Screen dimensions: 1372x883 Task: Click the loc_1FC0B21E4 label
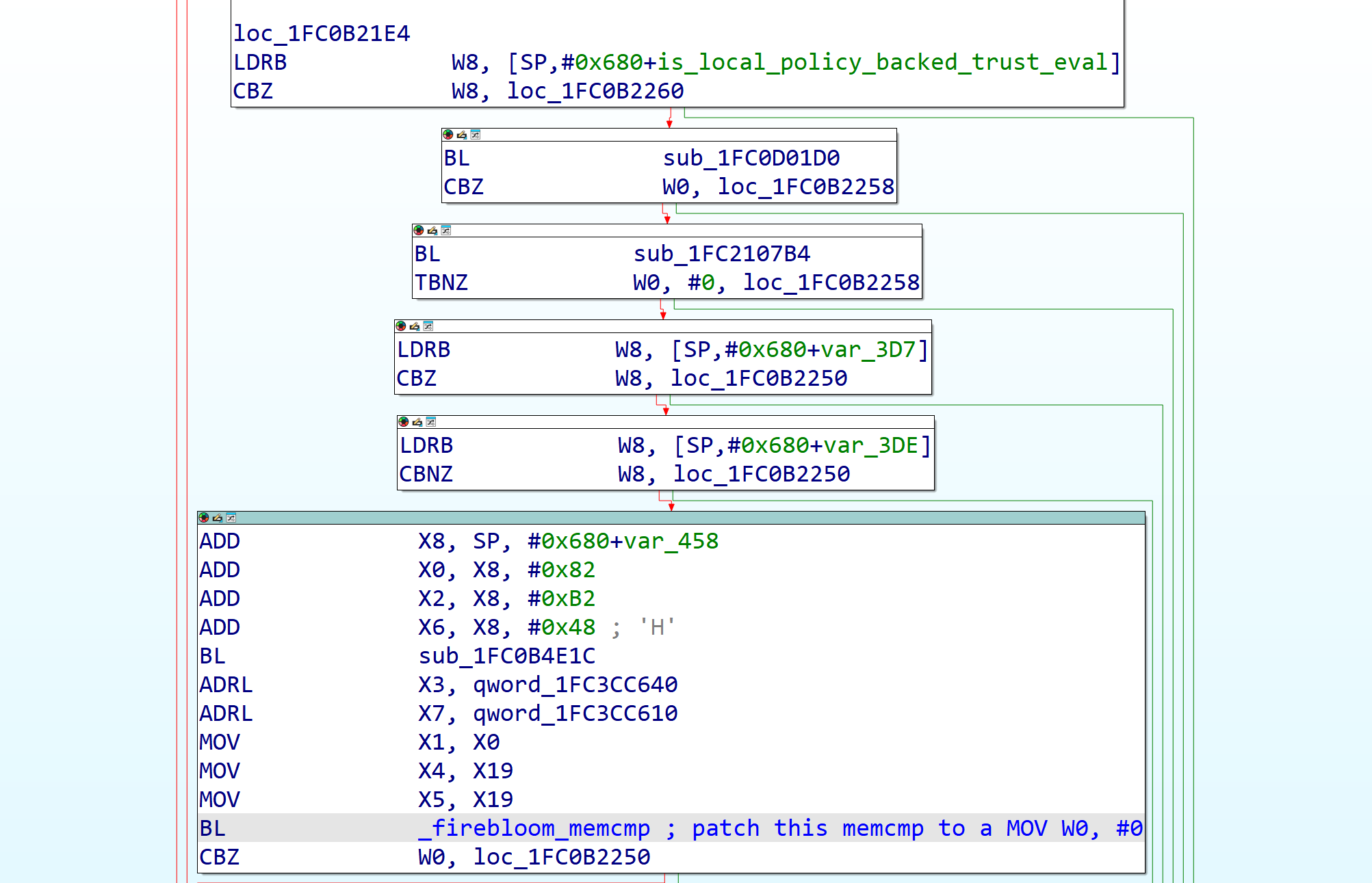tap(321, 34)
